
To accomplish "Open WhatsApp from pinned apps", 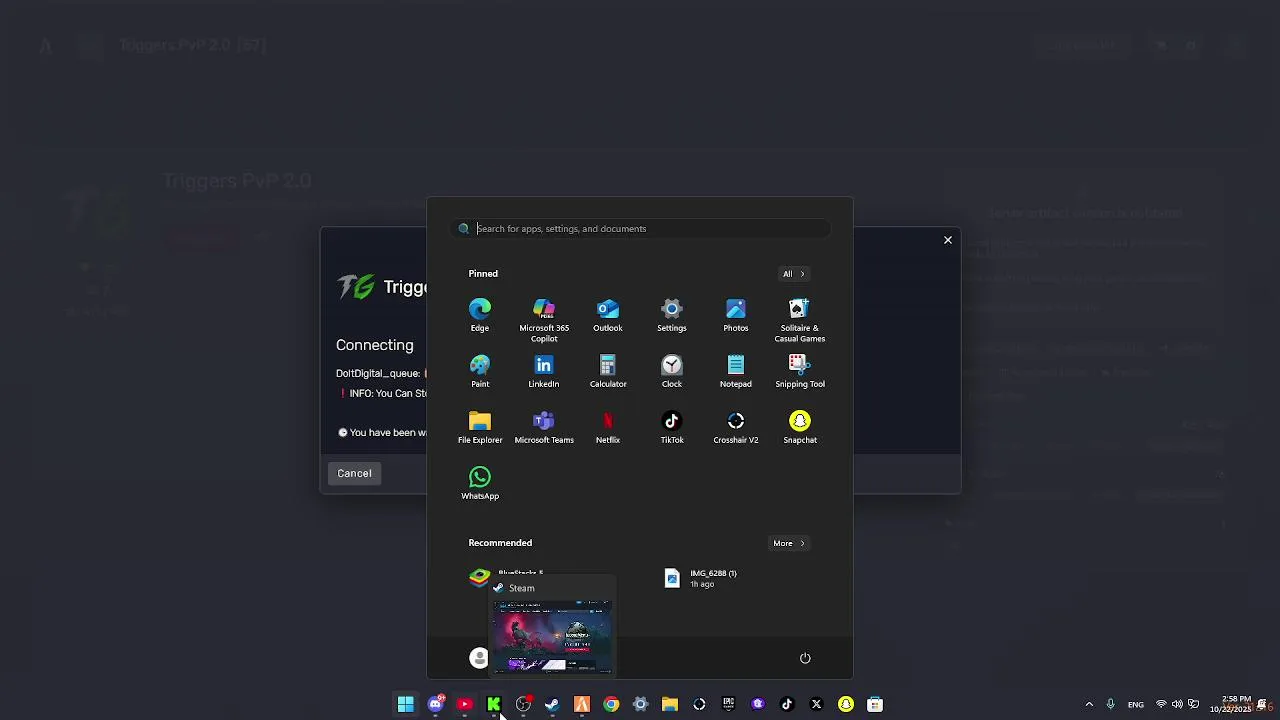I will point(480,482).
